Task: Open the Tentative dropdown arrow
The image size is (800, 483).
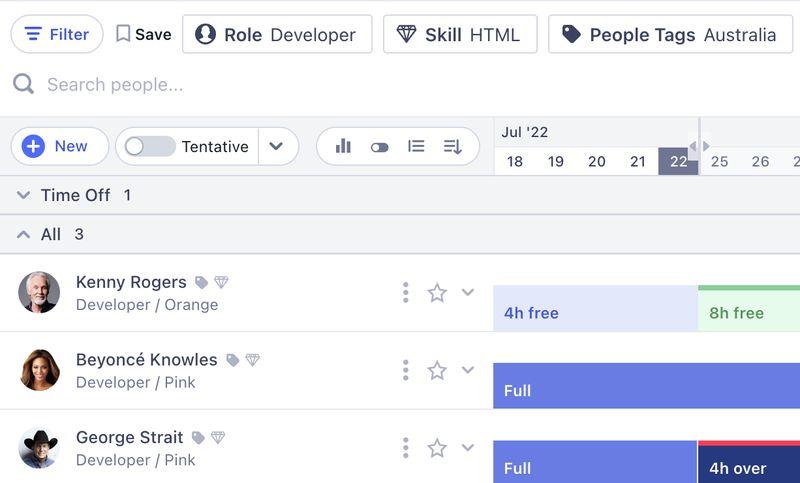Action: 277,146
